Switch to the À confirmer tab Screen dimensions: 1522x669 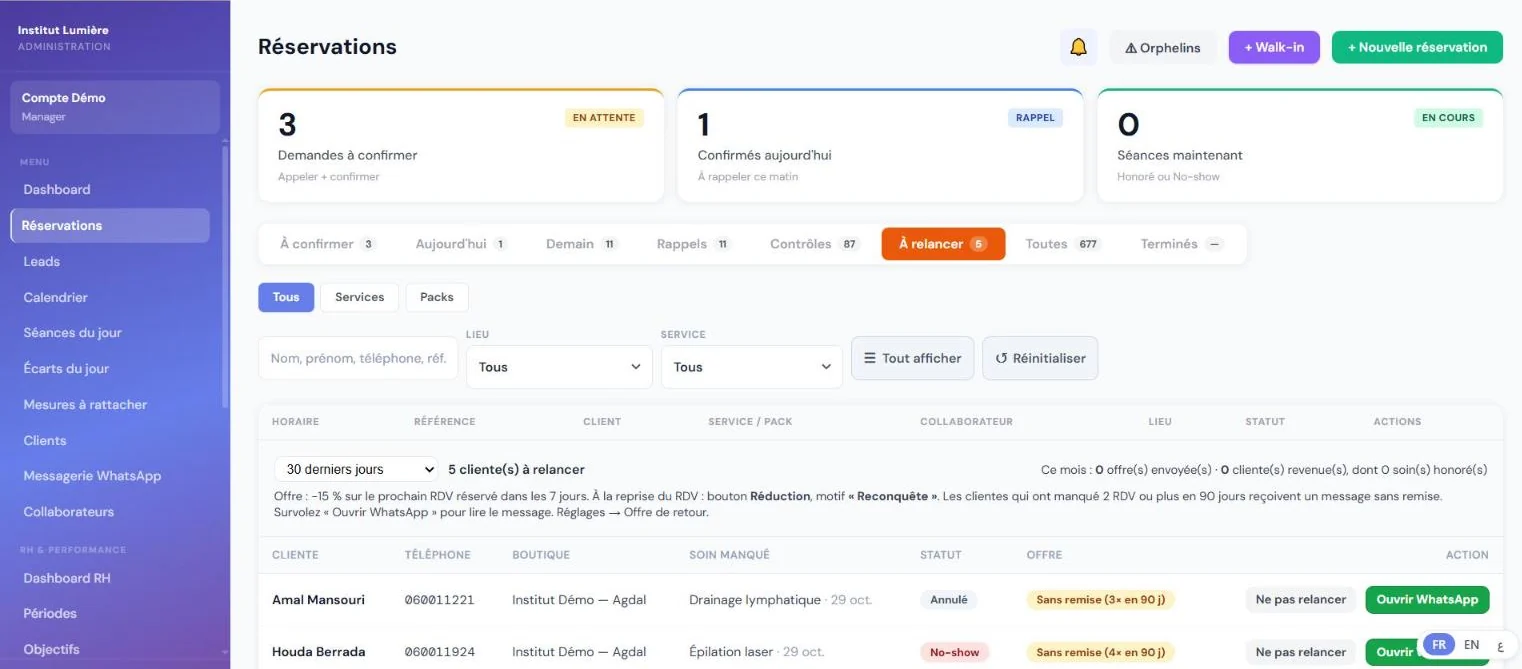pyautogui.click(x=328, y=244)
